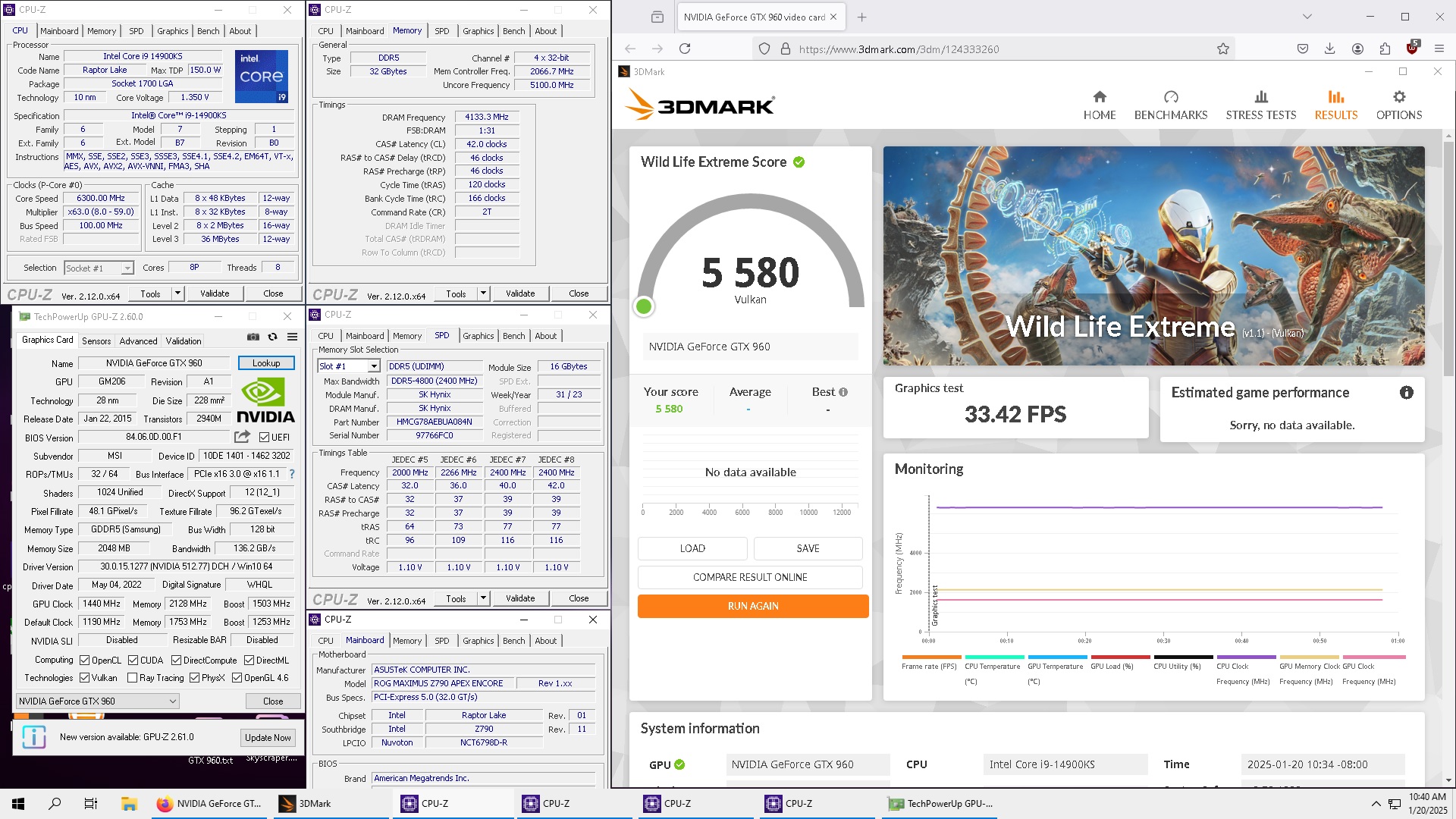Expand Tools arrow in SPD window
The image size is (1456, 819).
(483, 598)
